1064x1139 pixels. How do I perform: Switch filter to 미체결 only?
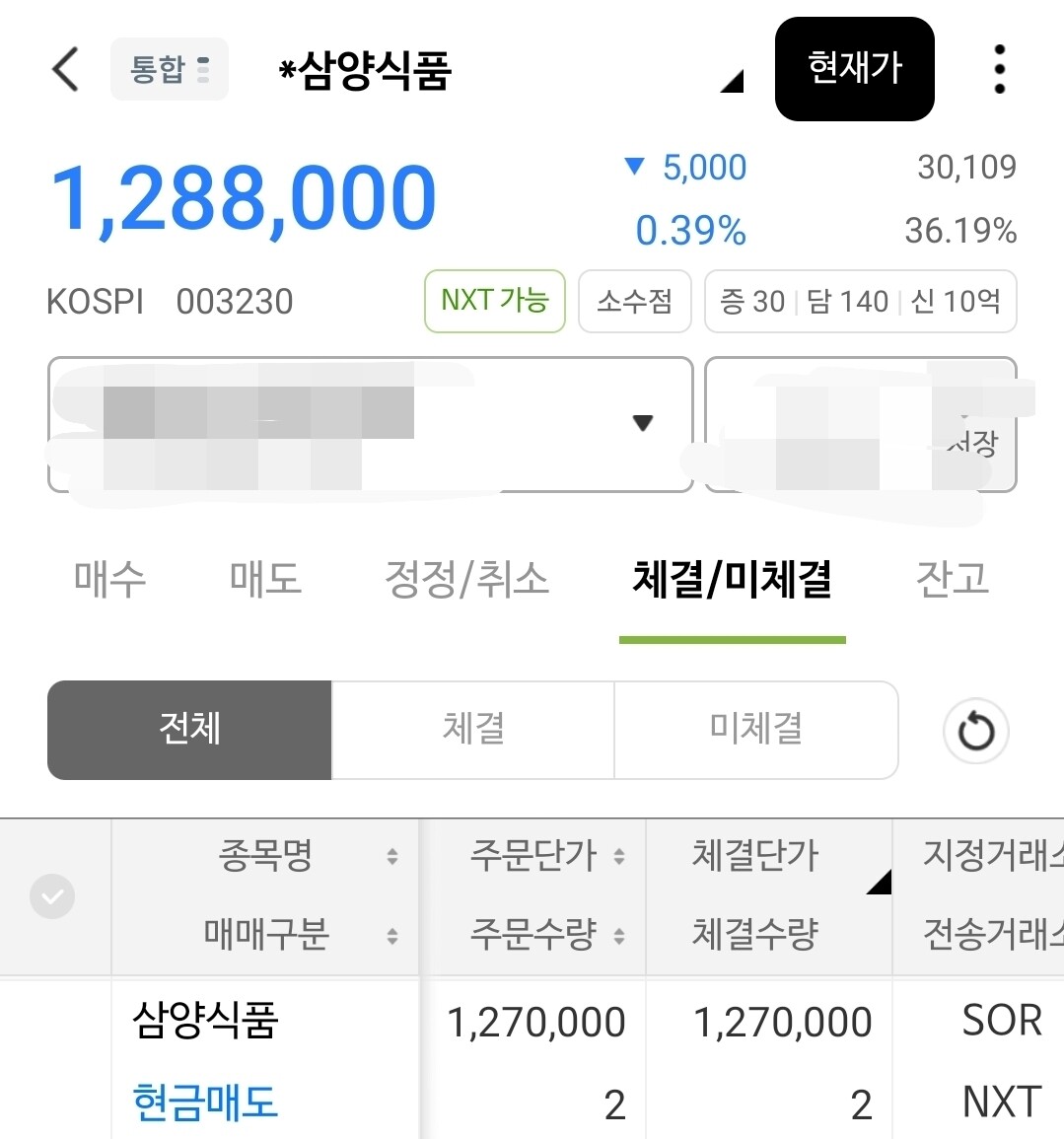pyautogui.click(x=755, y=730)
